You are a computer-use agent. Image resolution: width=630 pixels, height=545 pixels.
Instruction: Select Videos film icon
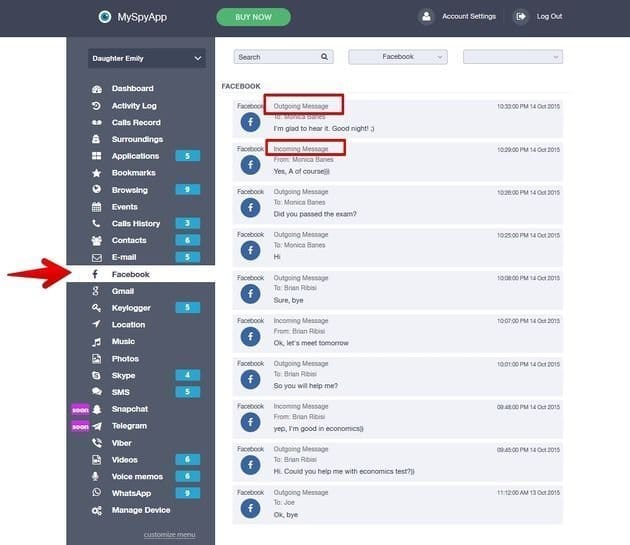point(96,459)
